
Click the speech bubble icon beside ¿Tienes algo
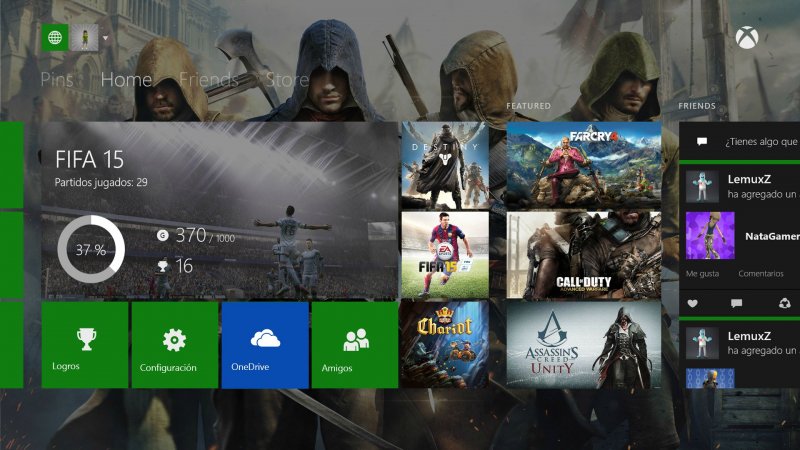pos(702,141)
